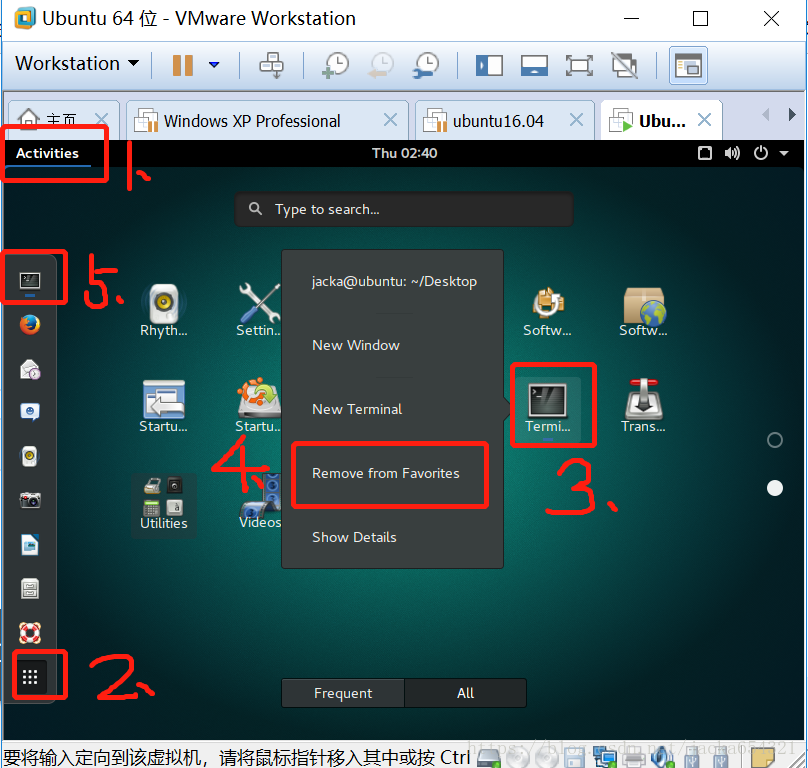Open the Software box-and-globe app icon
The image size is (808, 768).
[643, 311]
